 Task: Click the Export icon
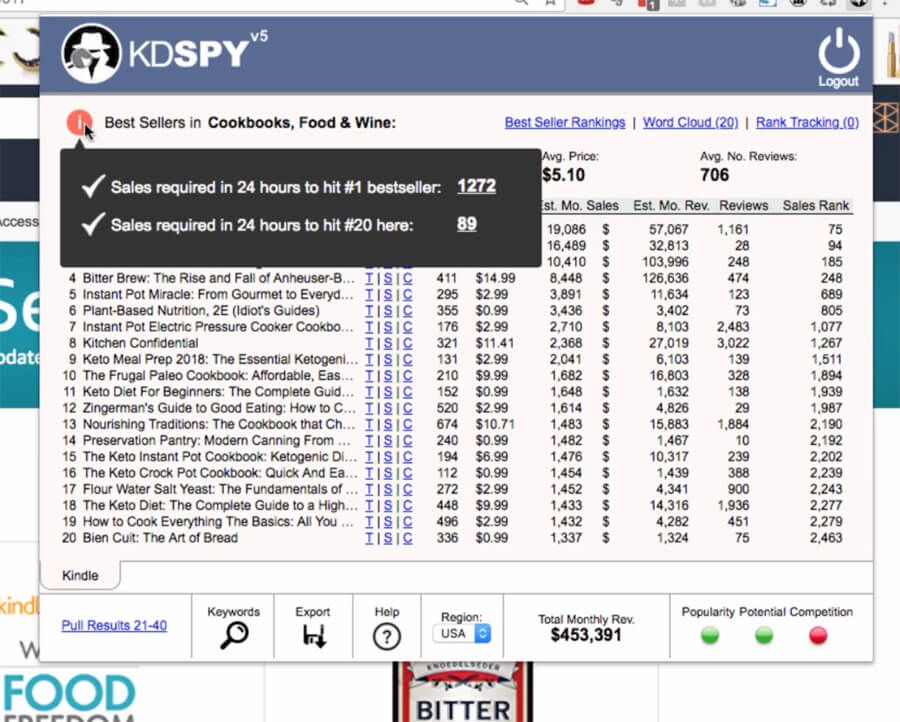314,635
